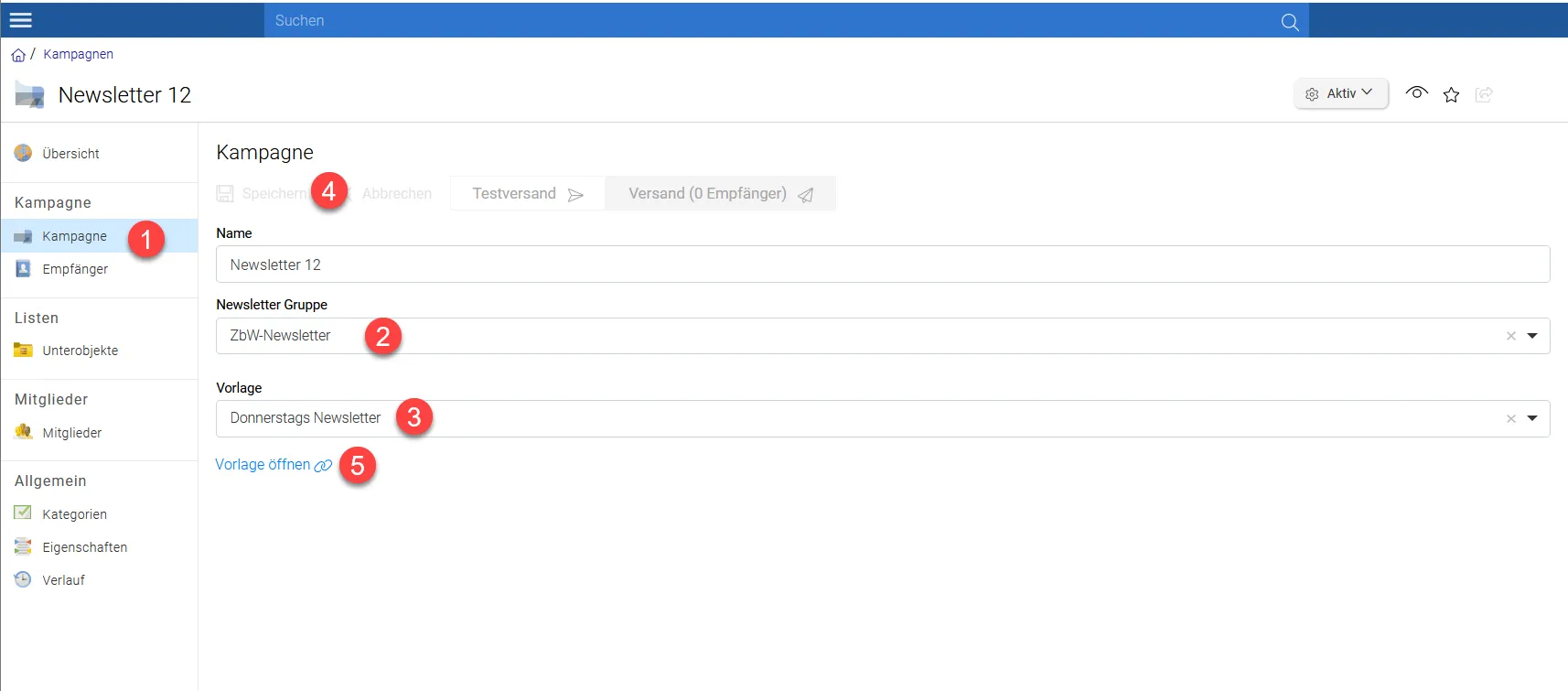Focus the Name input field
Screen dimensions: 1568x691
[883, 265]
